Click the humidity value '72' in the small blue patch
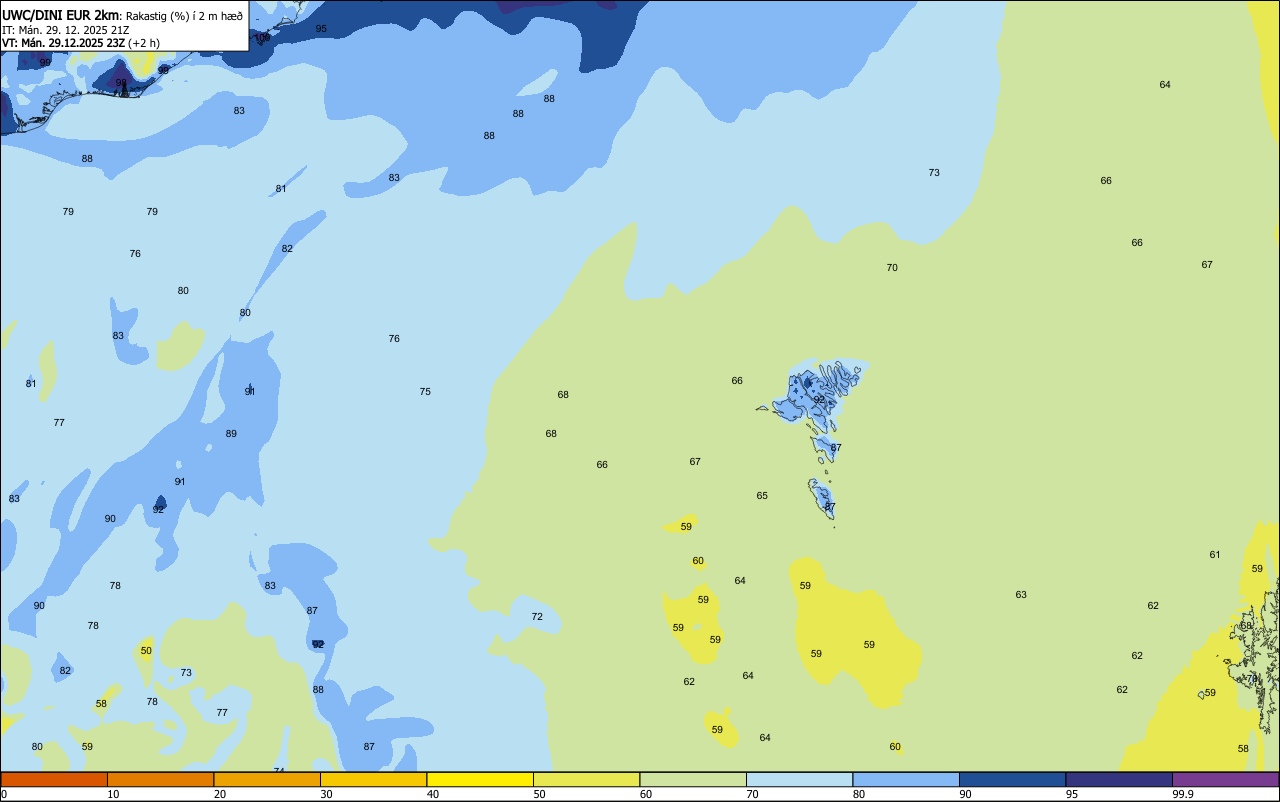 [x=537, y=617]
